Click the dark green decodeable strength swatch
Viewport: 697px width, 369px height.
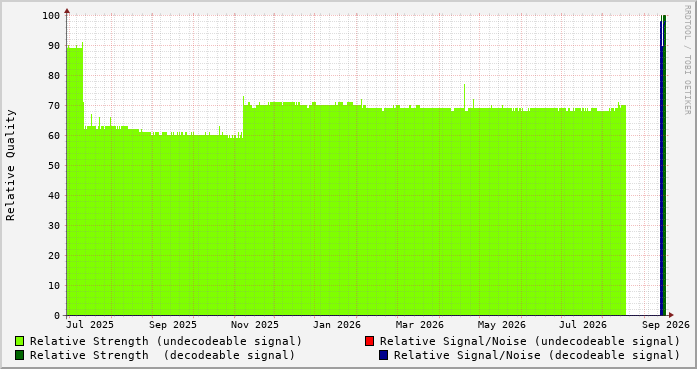[x=20, y=355]
